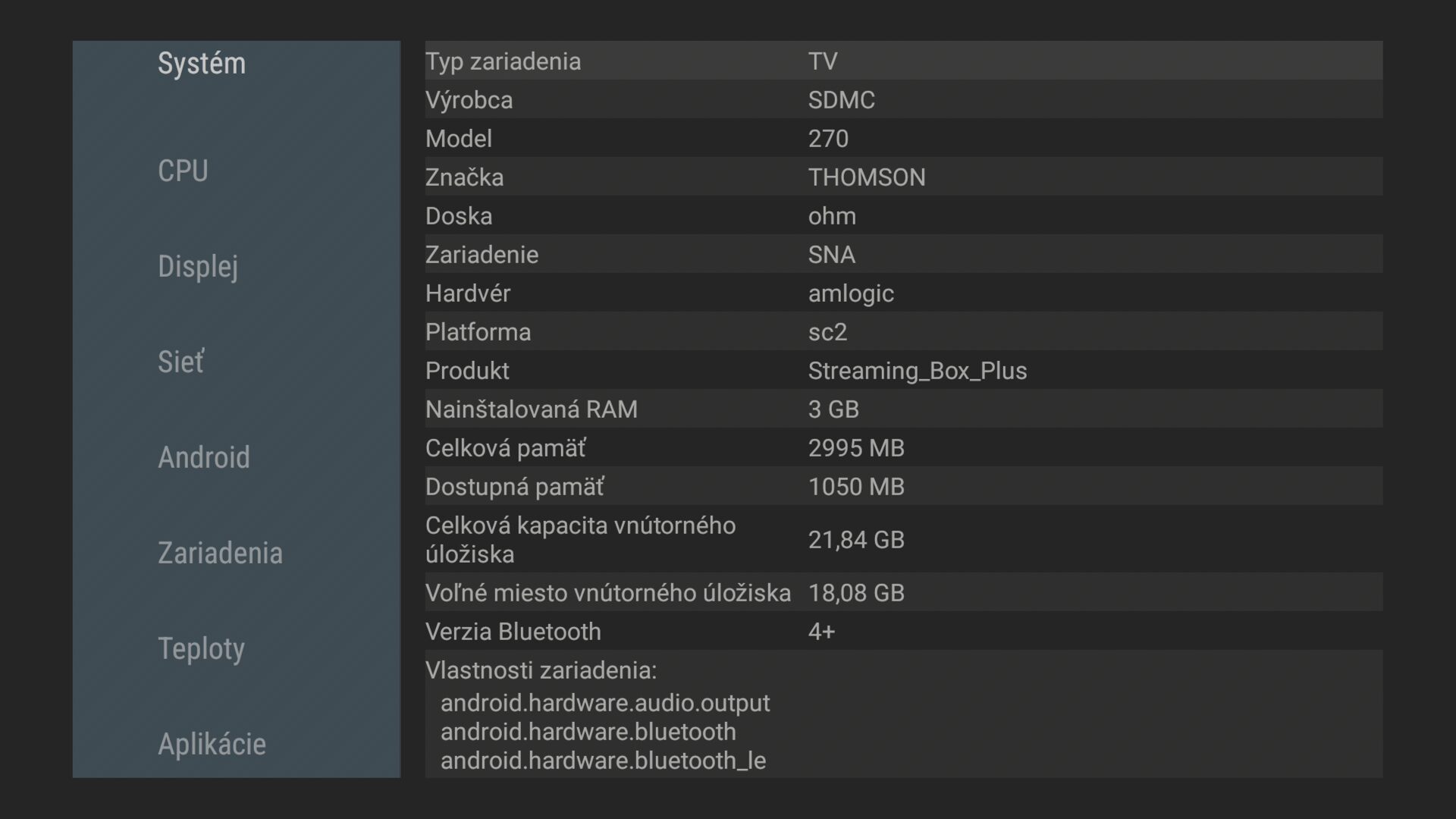Open the Systém section

click(202, 64)
